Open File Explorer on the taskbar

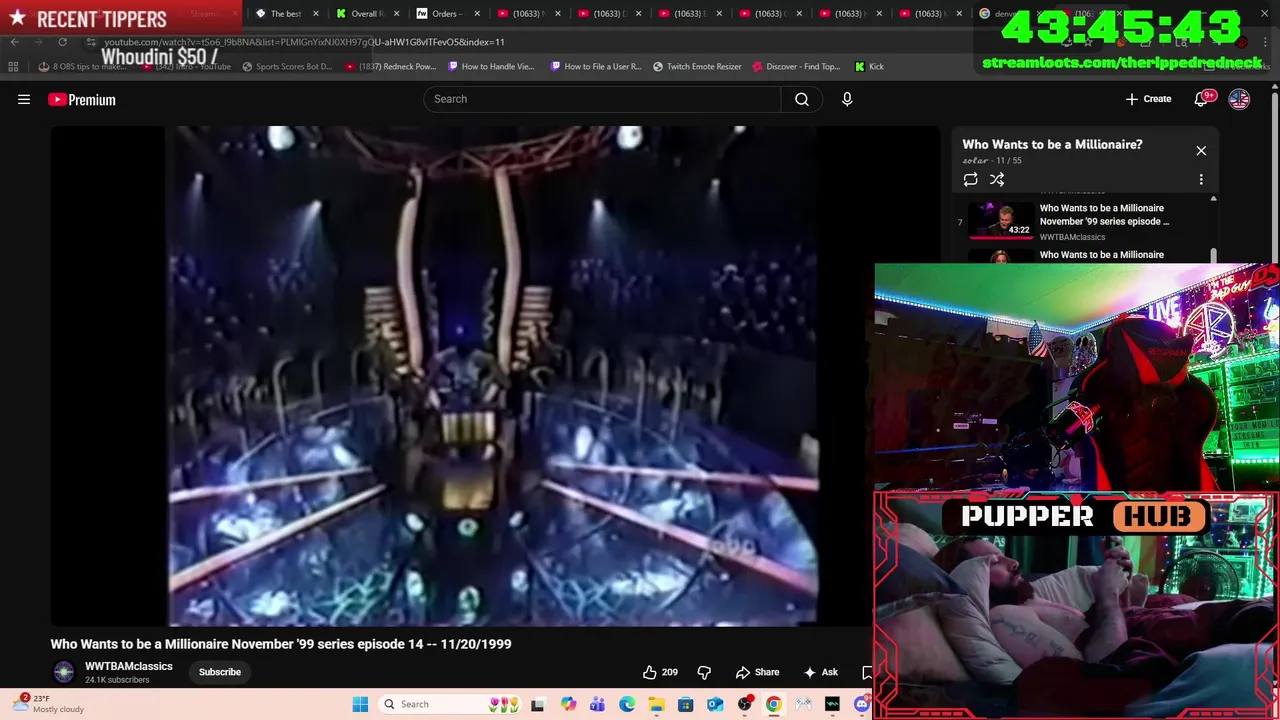(x=656, y=705)
